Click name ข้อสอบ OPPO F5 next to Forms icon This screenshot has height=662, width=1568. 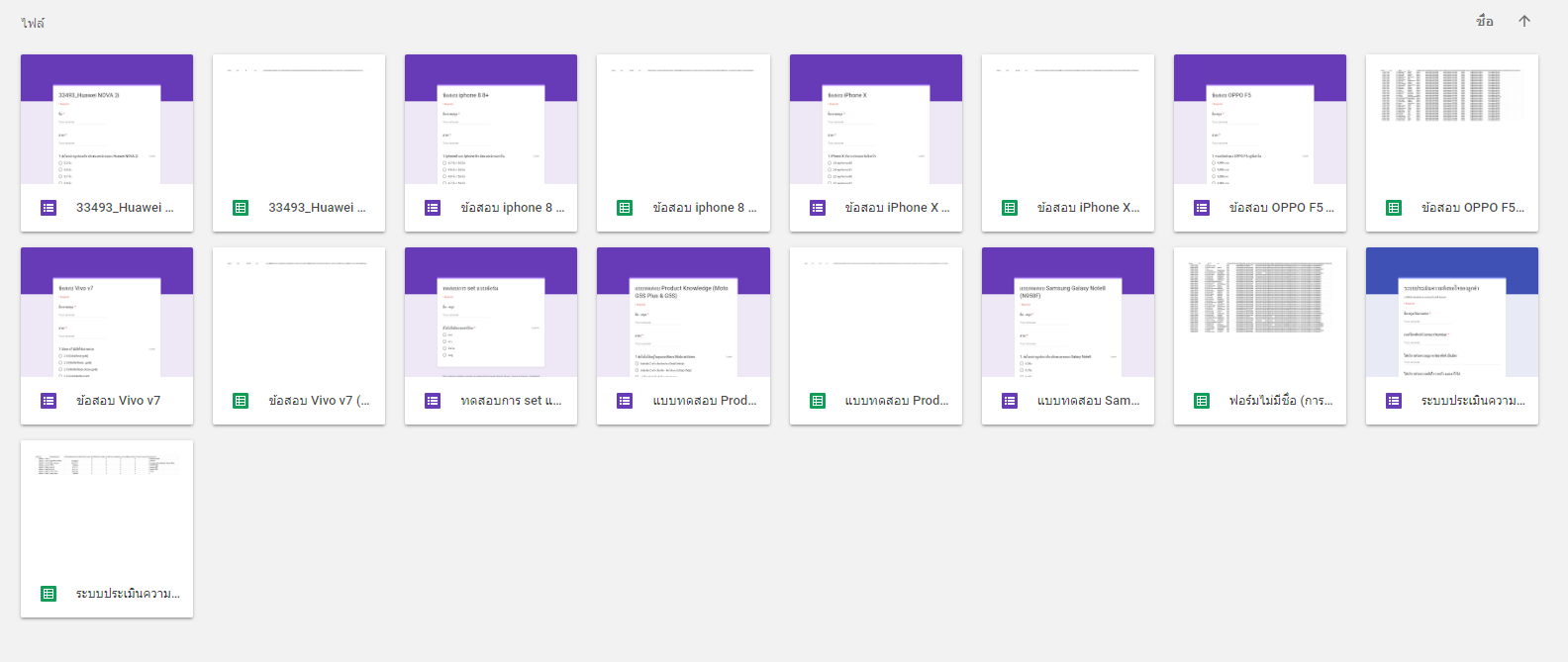1282,208
